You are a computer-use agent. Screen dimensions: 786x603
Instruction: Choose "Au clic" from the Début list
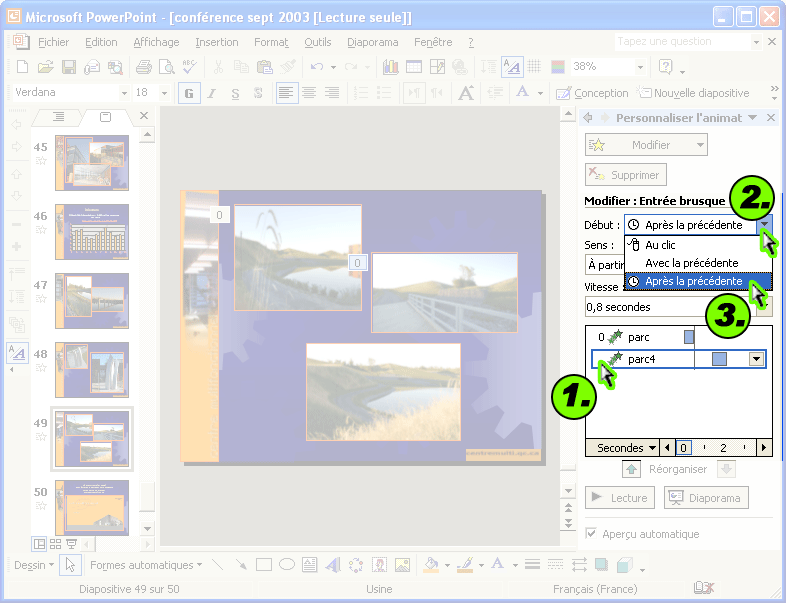pyautogui.click(x=659, y=244)
